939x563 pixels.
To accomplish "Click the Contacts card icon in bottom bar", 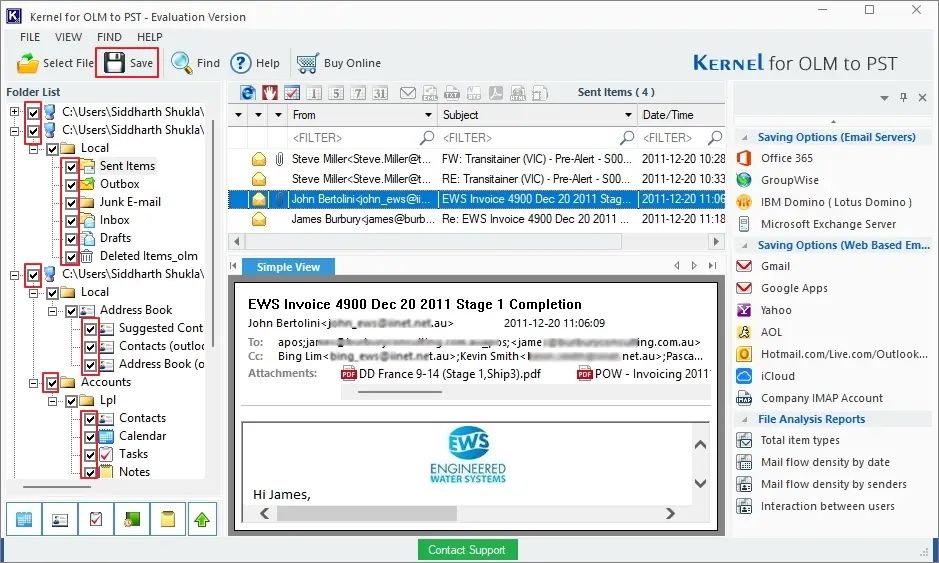I will 60,519.
